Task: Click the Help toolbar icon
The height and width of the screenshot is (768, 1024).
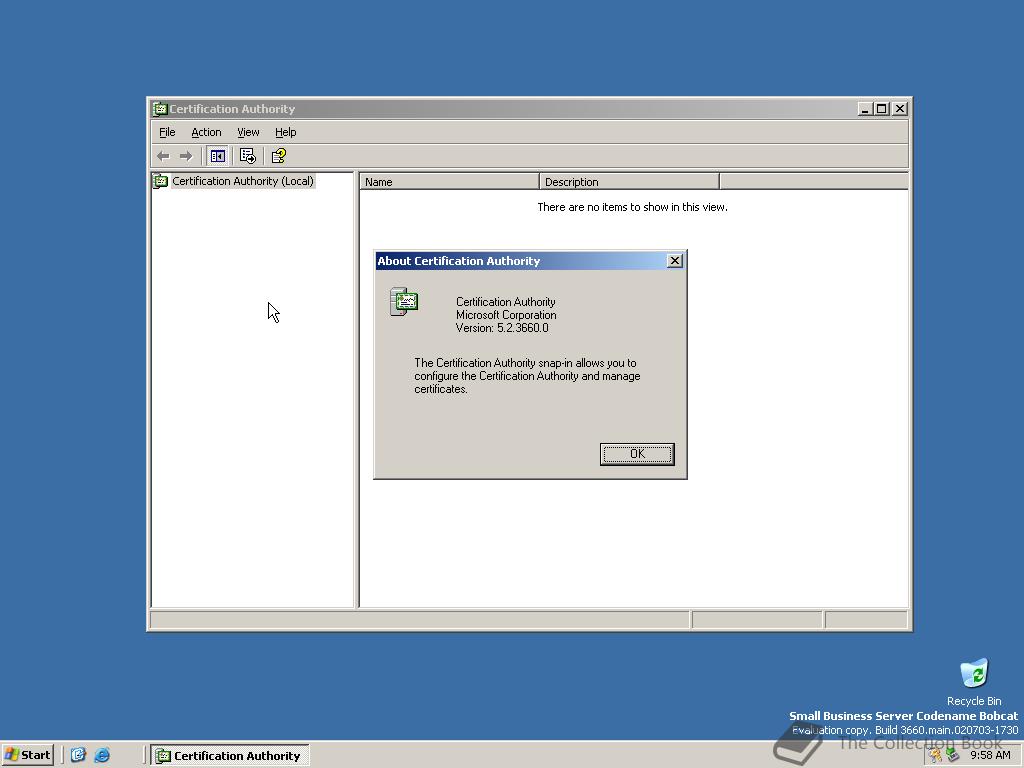Action: click(279, 156)
